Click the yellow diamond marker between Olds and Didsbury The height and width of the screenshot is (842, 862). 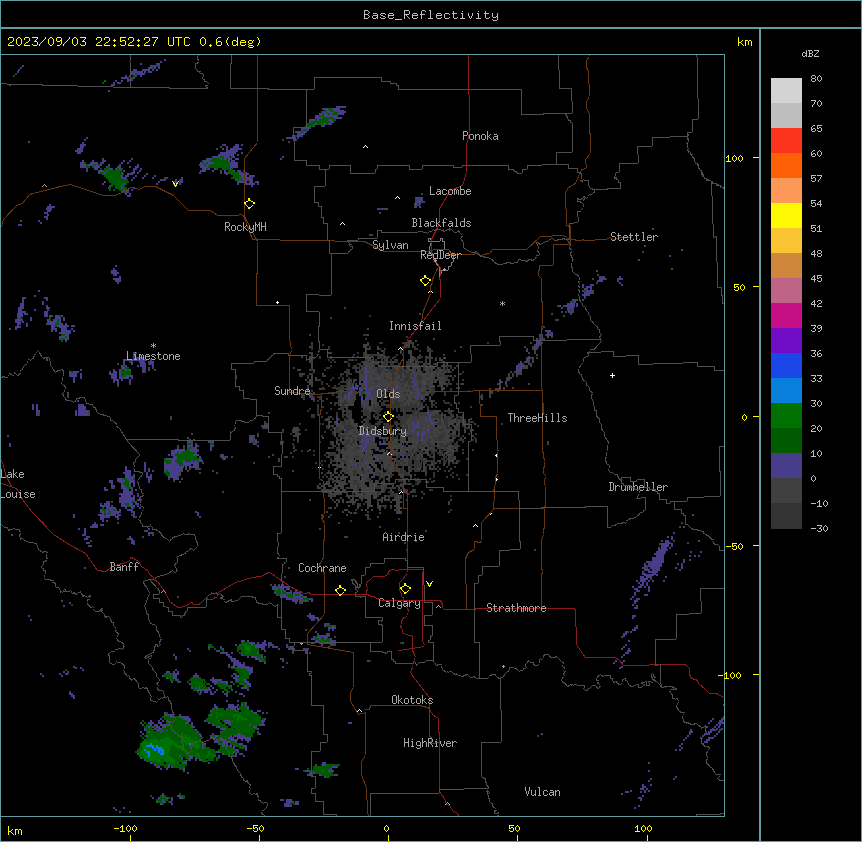pyautogui.click(x=388, y=417)
